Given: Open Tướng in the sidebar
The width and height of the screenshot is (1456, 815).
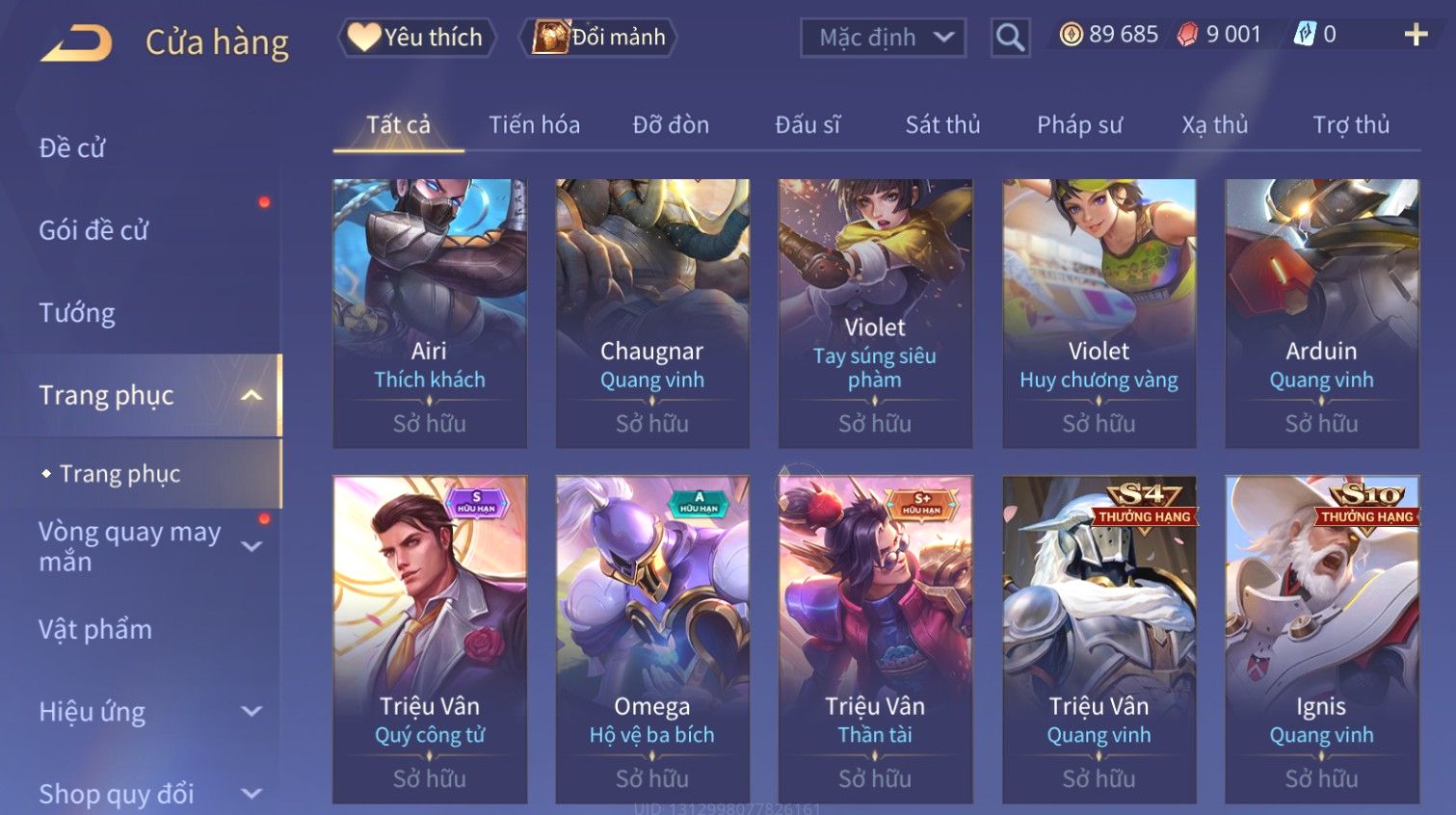Looking at the screenshot, I should 77,313.
